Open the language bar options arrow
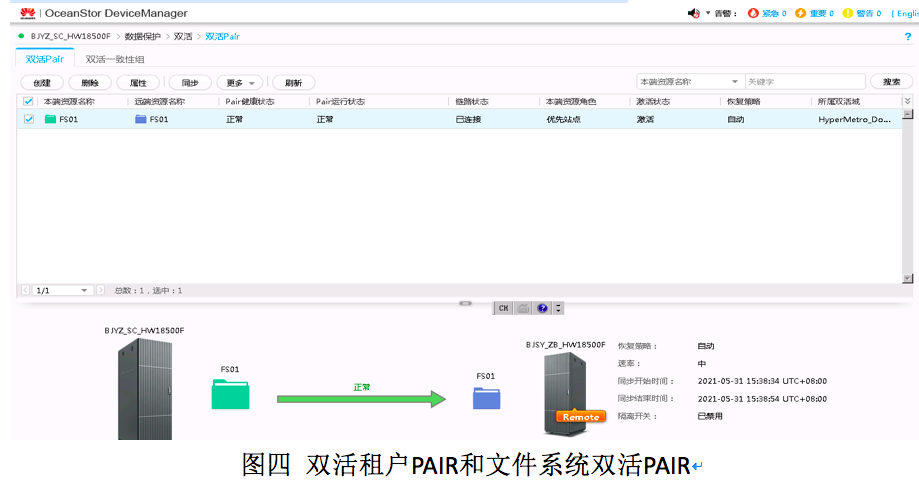 point(559,308)
